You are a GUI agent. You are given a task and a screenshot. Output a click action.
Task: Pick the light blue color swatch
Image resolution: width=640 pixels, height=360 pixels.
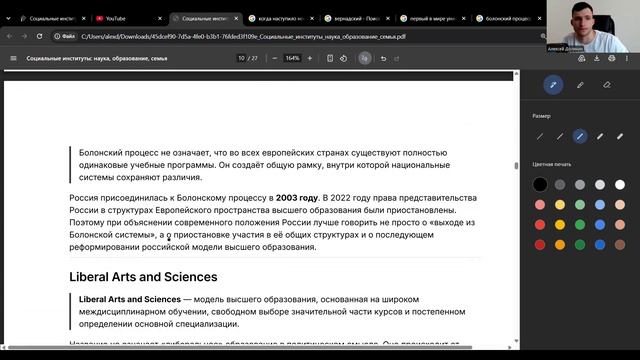tap(600, 204)
